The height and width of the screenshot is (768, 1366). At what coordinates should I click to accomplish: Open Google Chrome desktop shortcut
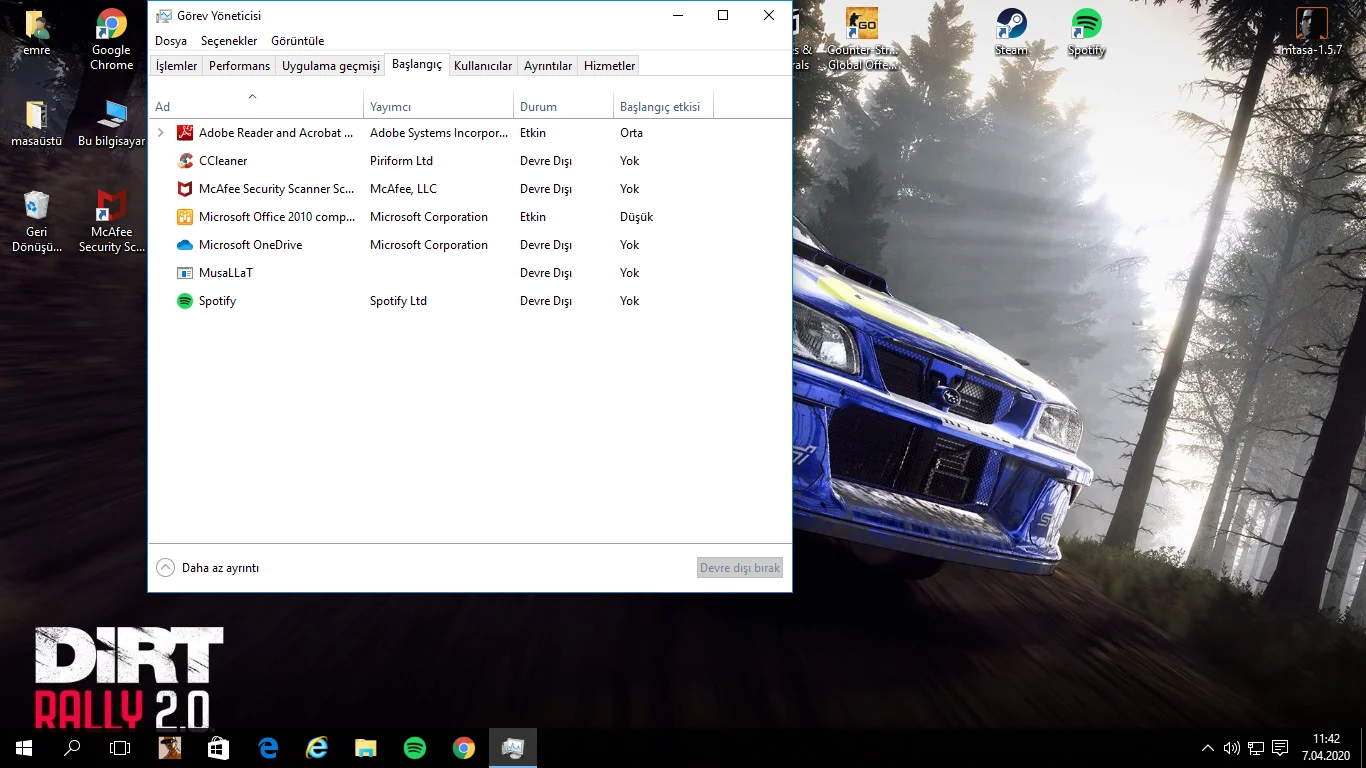click(111, 40)
